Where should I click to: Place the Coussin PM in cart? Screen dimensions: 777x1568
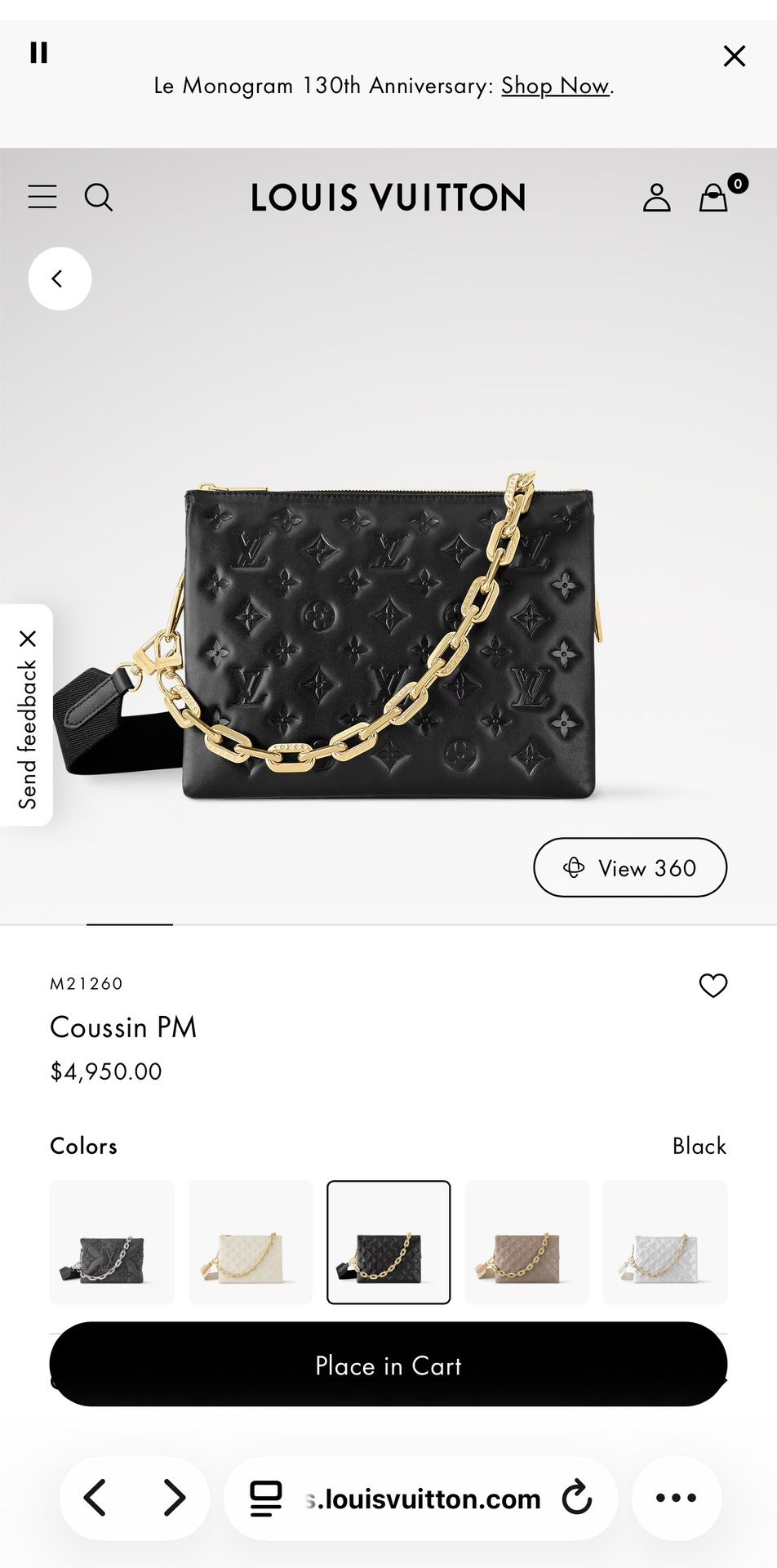388,1365
